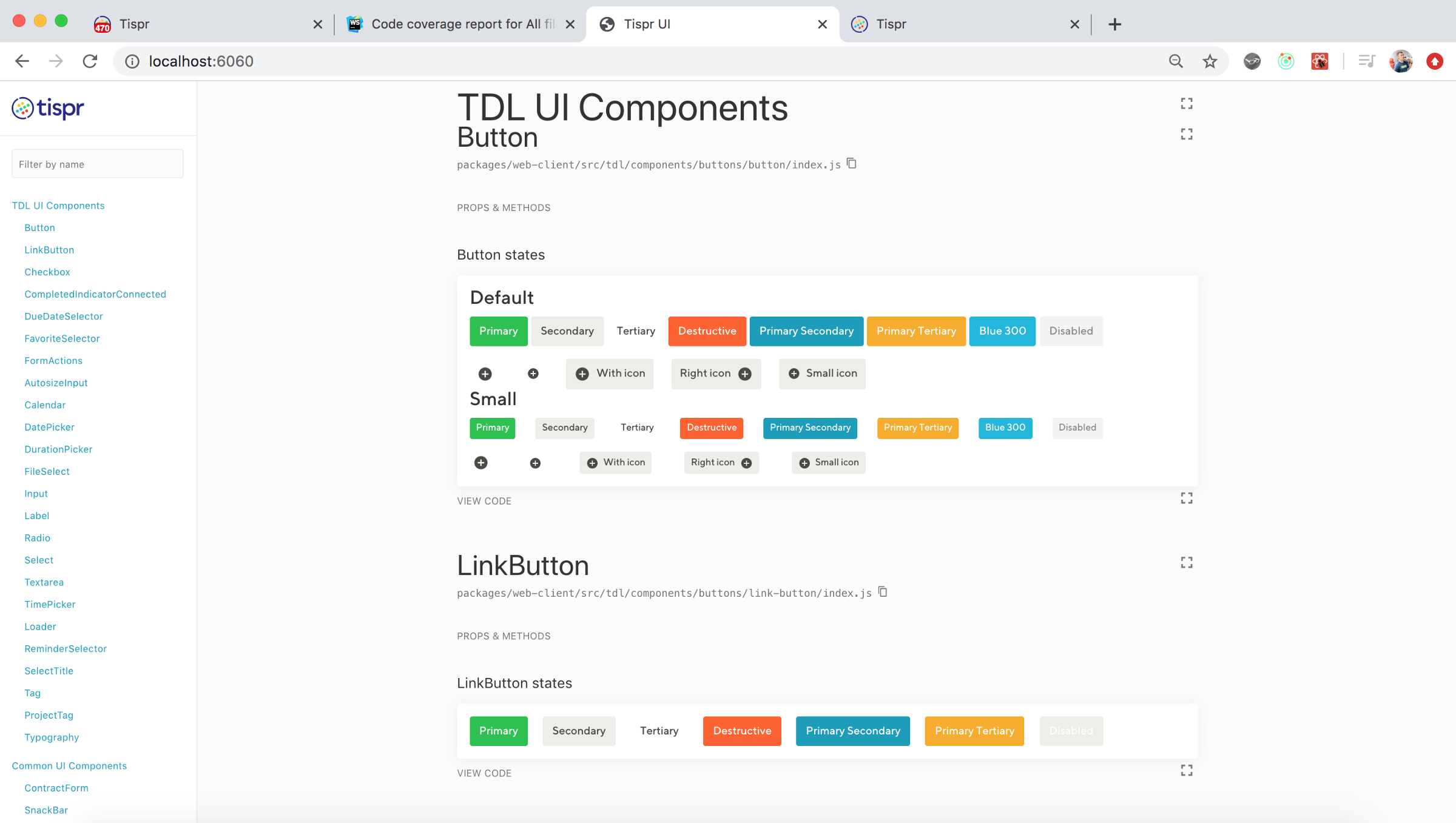The height and width of the screenshot is (823, 1456).
Task: Open a new browser tab
Action: 1114,24
